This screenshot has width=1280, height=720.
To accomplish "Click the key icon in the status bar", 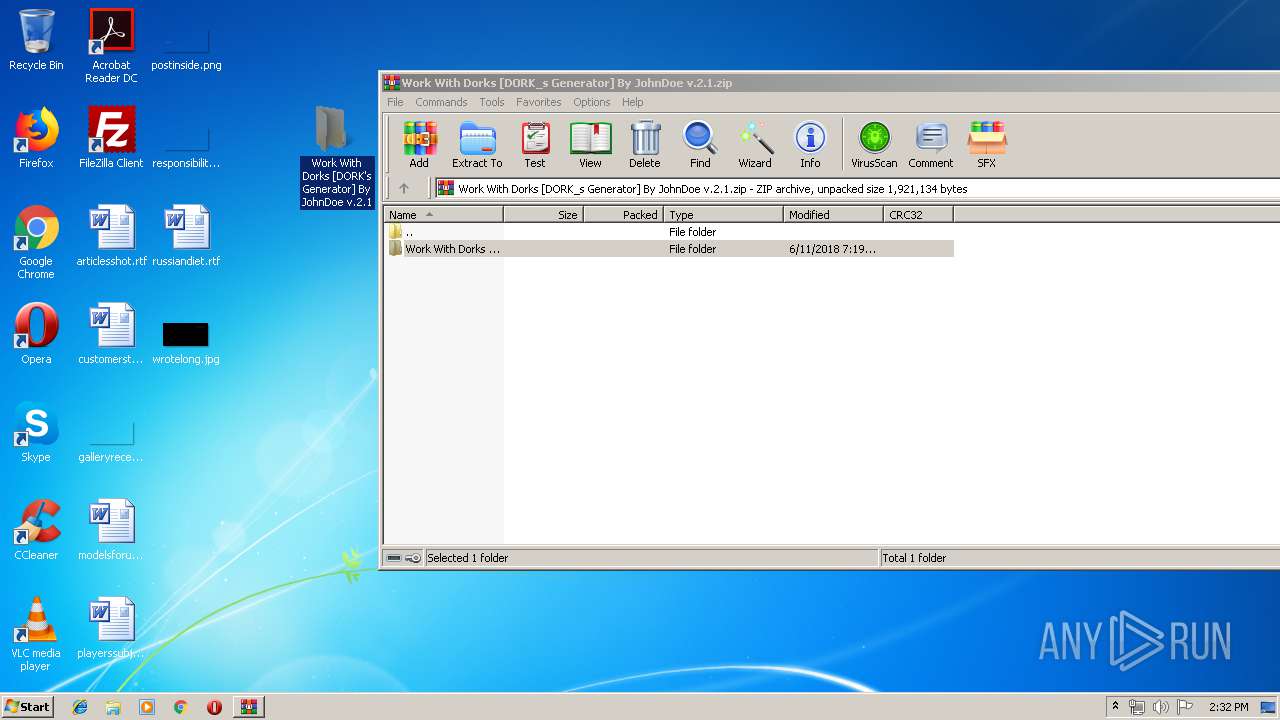I will [413, 558].
